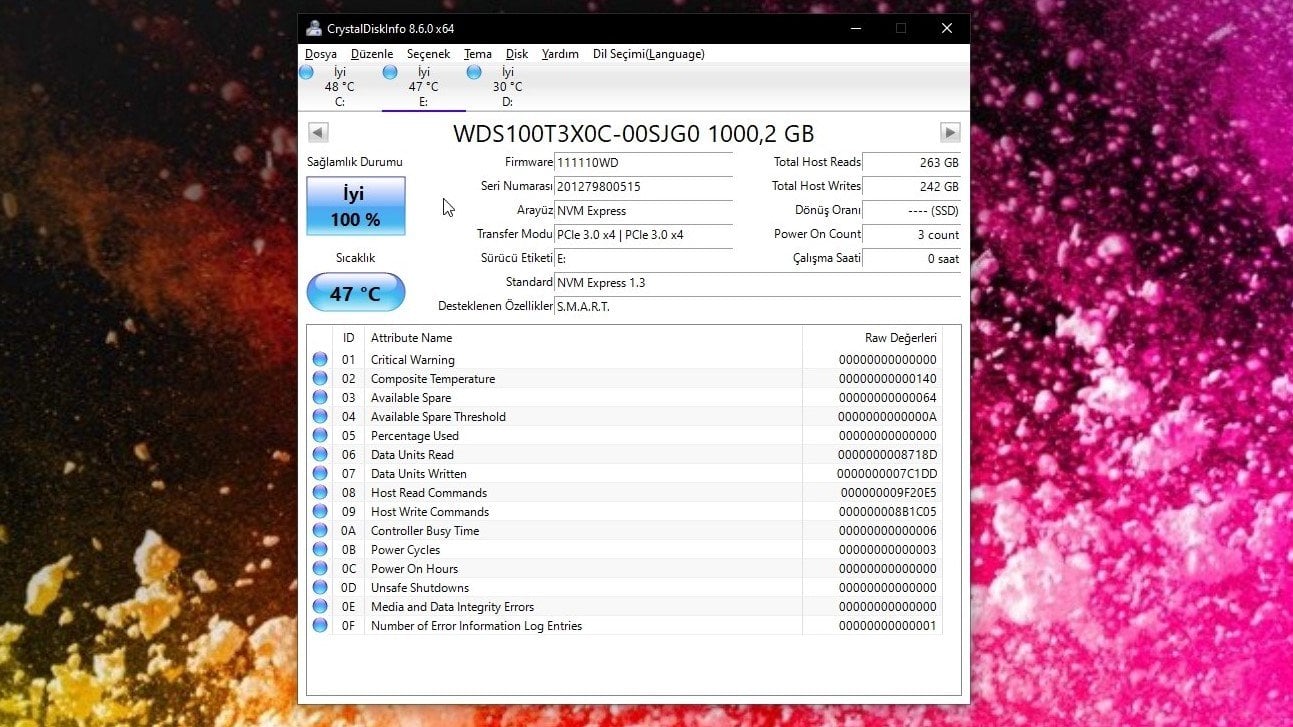Click the Sürücü Etiketi field showing E:
Image resolution: width=1293 pixels, height=727 pixels.
644,258
